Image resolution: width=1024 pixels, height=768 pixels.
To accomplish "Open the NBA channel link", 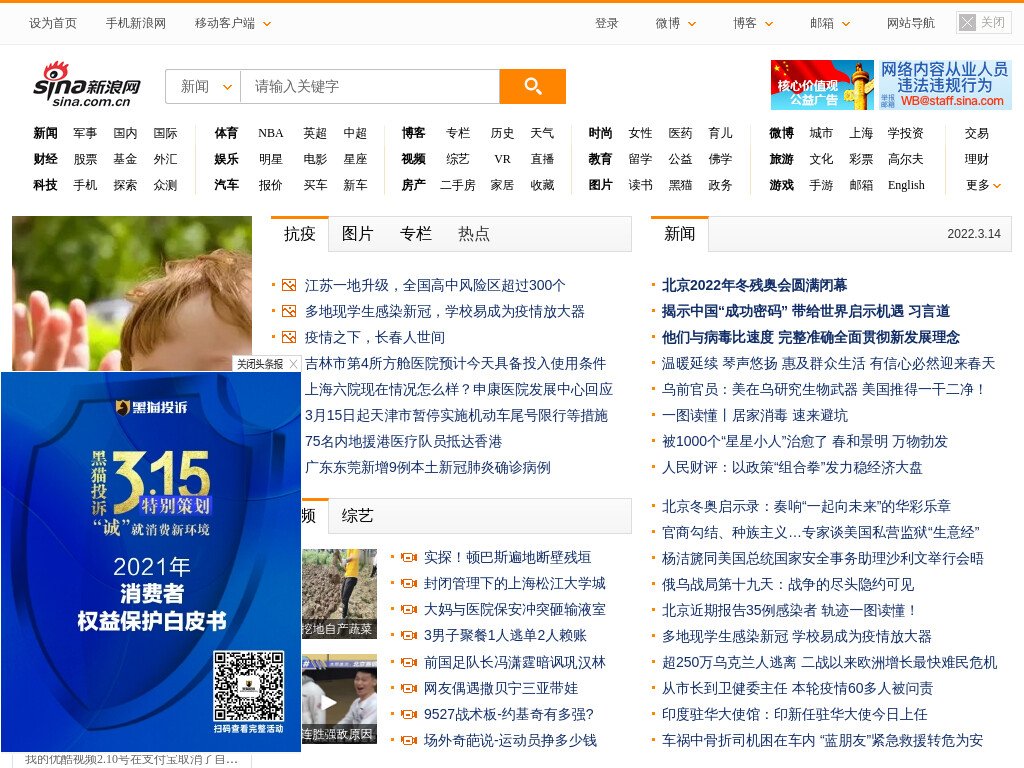I will click(x=270, y=133).
